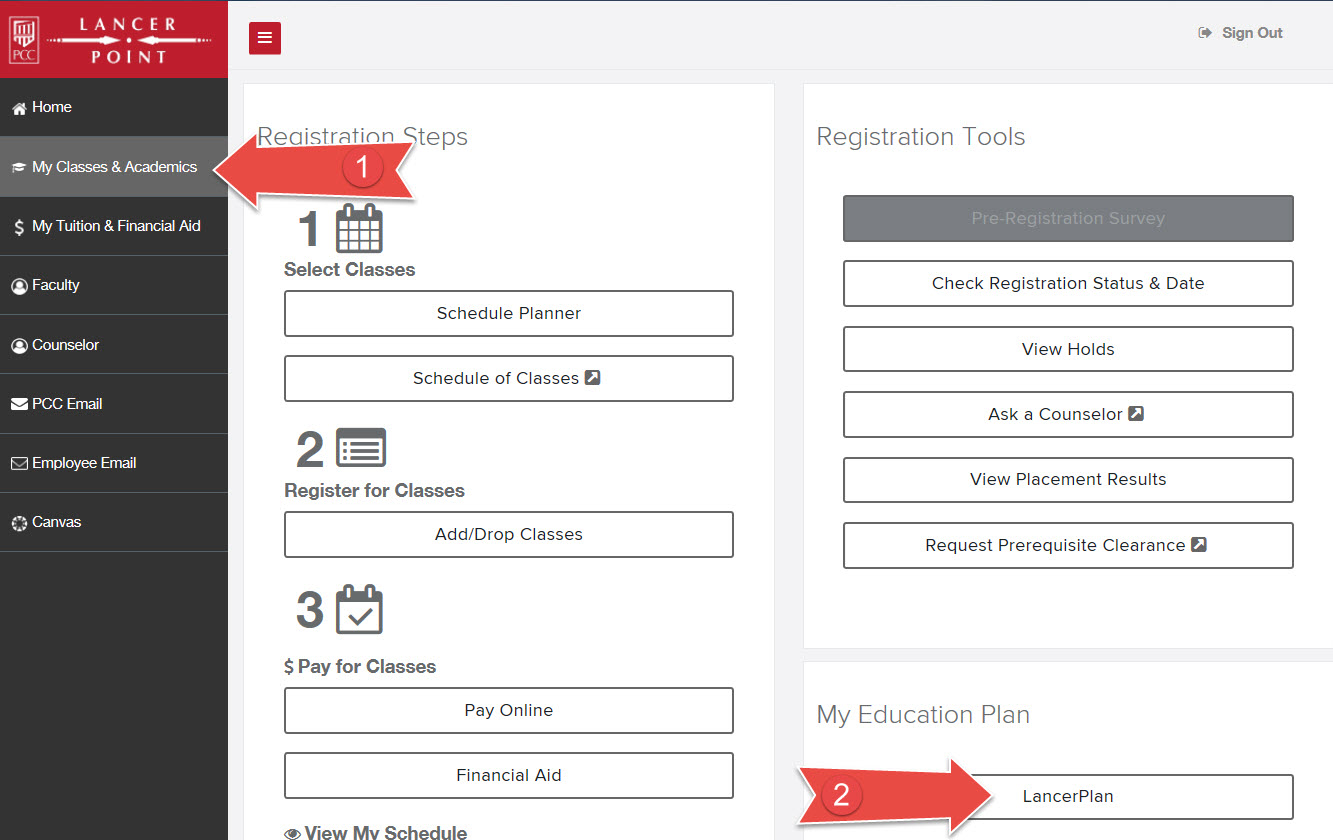Select My Classes & Academics in sidebar
This screenshot has width=1333, height=840.
click(x=113, y=167)
